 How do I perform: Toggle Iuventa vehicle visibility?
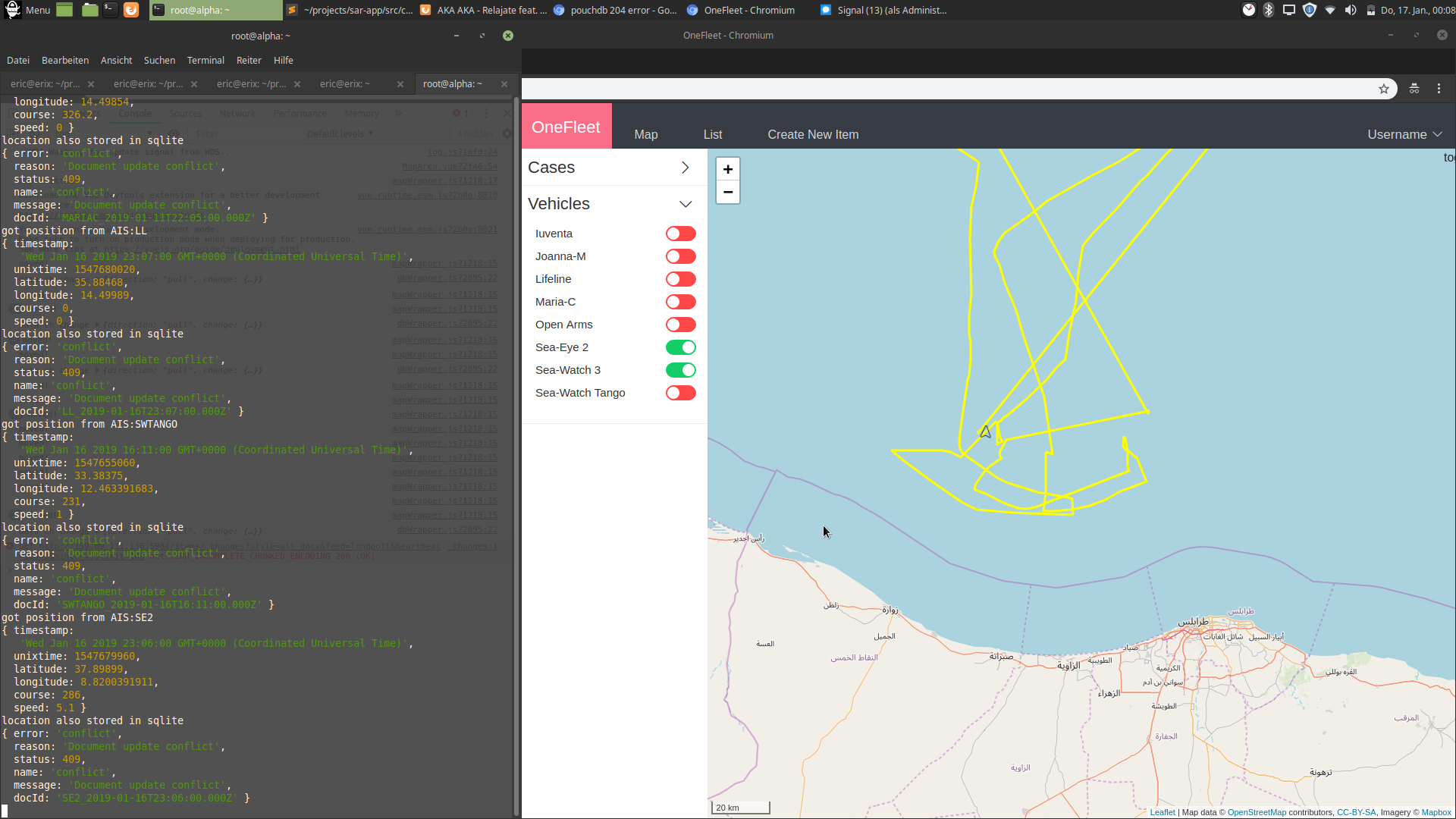coord(681,234)
